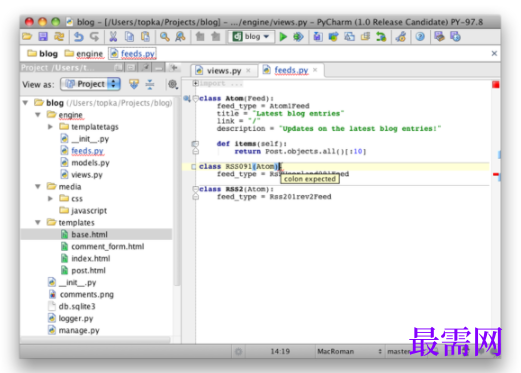Click the Find magnifier icon
The image size is (521, 373).
tap(164, 37)
